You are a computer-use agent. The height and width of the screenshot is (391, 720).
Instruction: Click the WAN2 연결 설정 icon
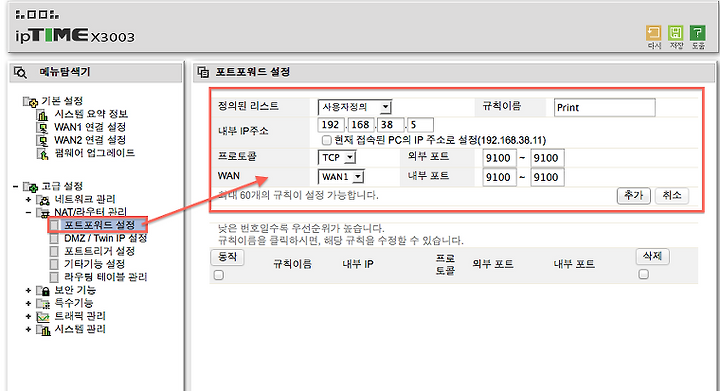coord(43,140)
